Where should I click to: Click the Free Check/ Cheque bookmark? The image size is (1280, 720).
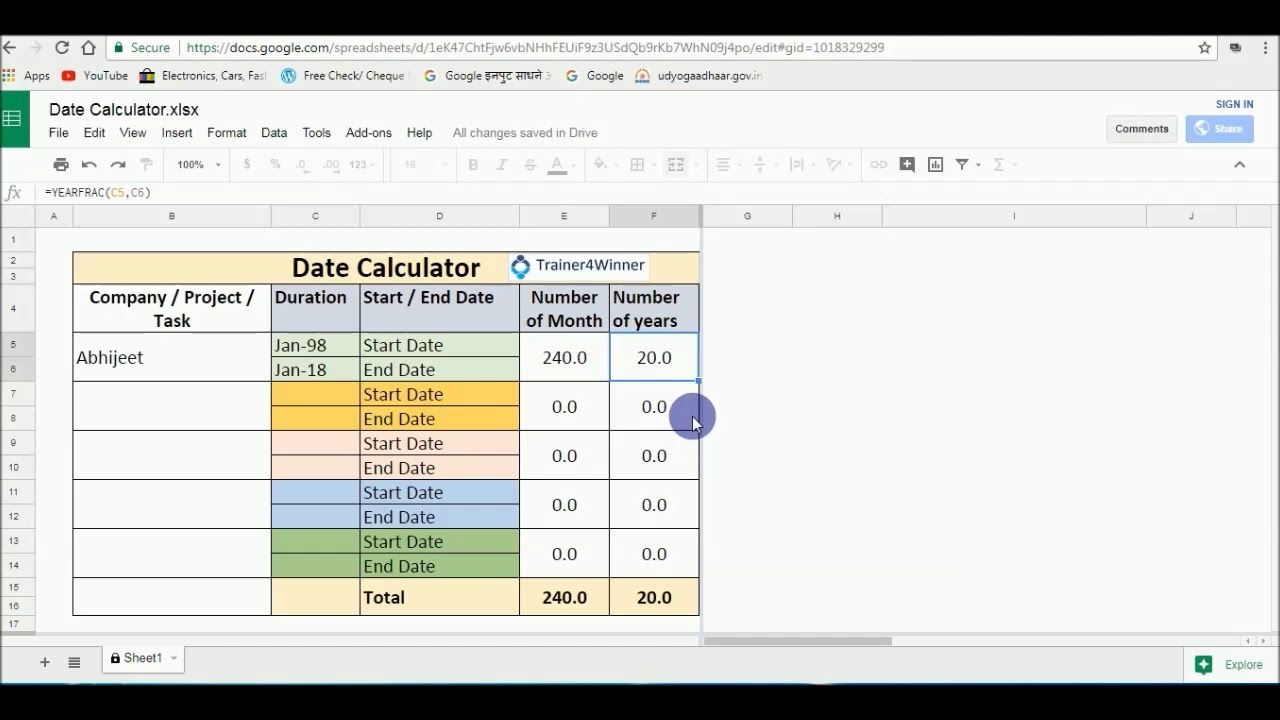343,76
